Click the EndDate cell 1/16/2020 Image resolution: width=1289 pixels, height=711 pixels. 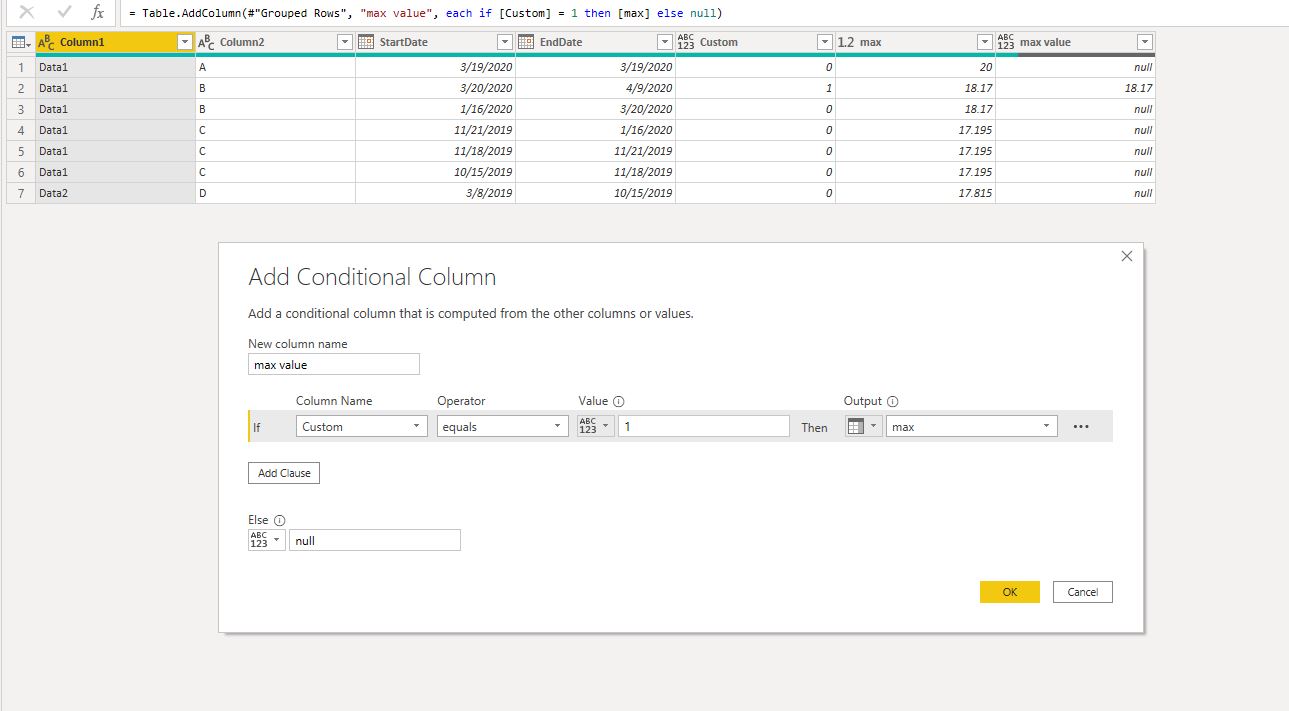[595, 130]
